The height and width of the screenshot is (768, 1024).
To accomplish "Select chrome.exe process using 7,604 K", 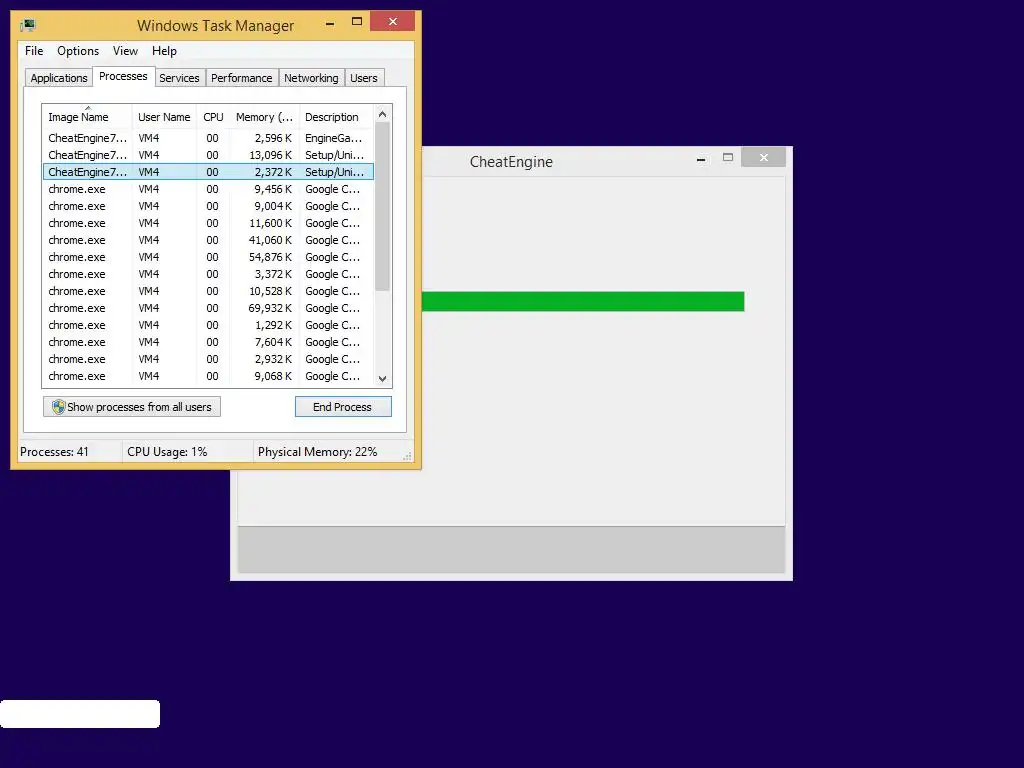I will coord(208,342).
